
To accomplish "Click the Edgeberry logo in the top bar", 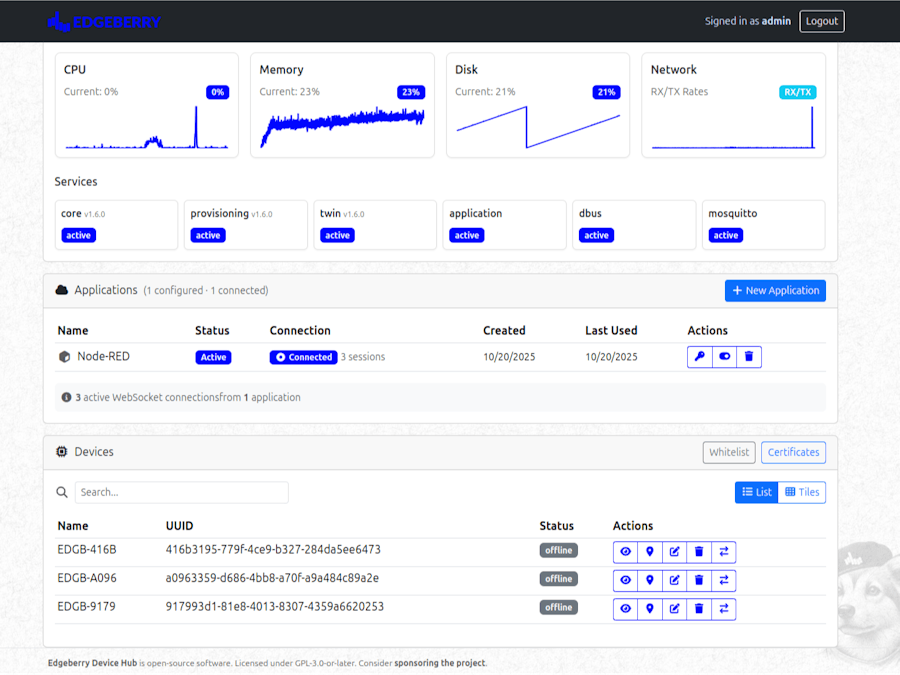I will [104, 20].
